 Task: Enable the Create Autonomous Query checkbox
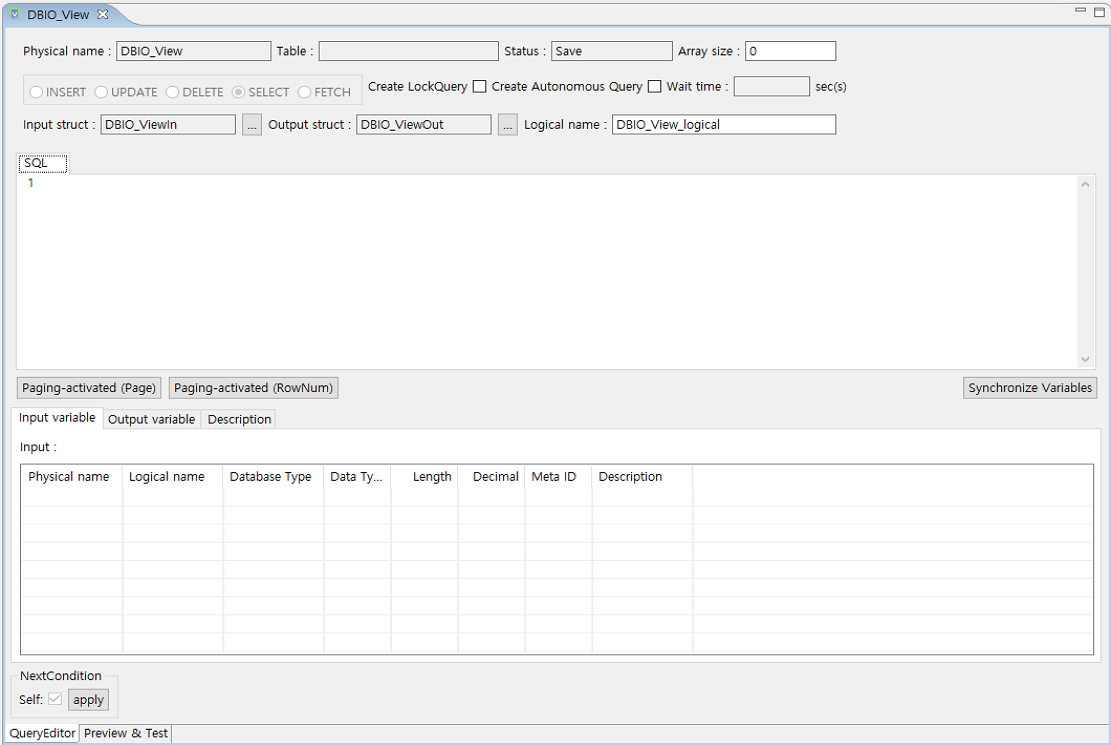(x=655, y=87)
